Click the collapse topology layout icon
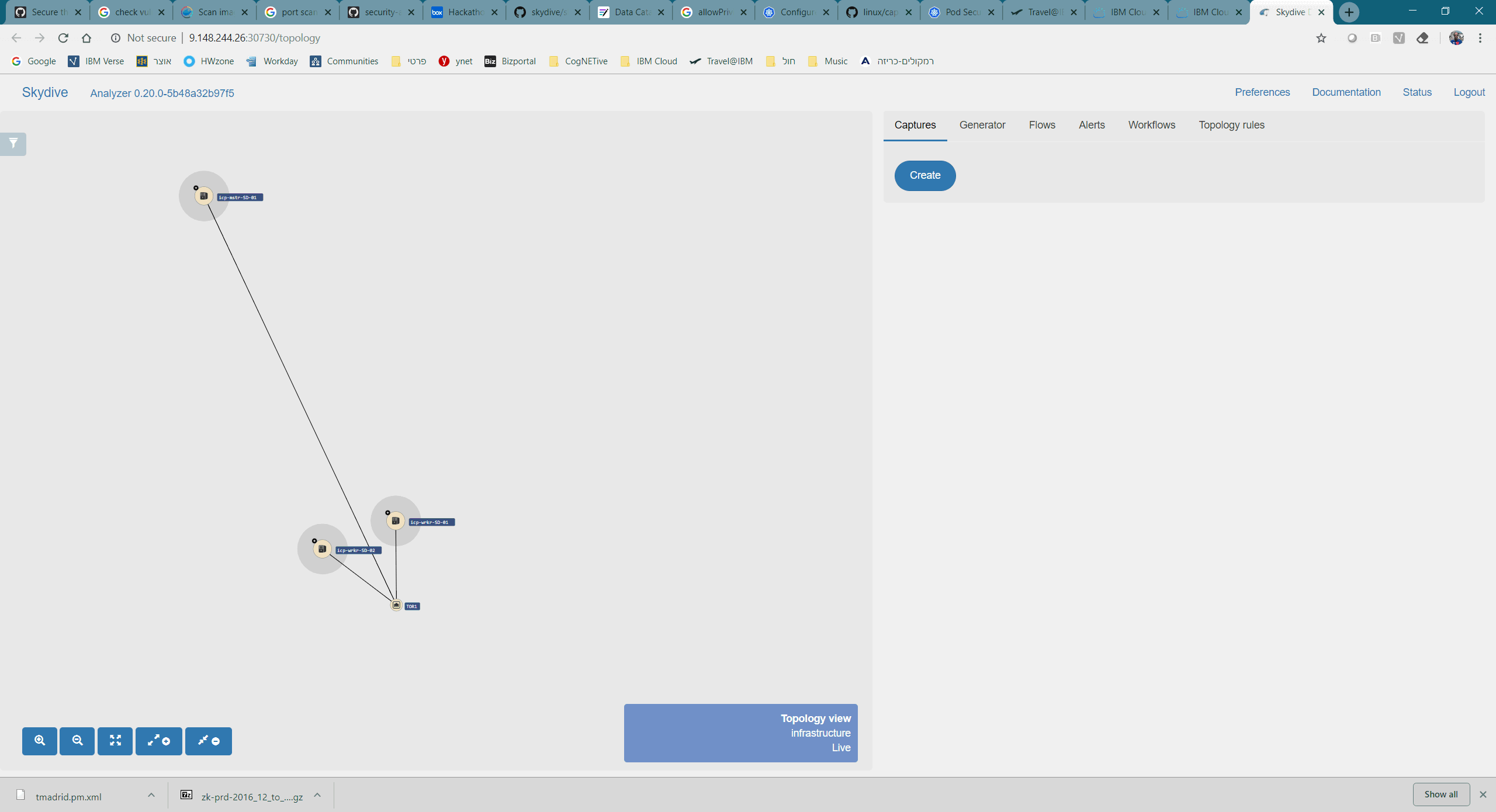The height and width of the screenshot is (812, 1496). [x=208, y=741]
